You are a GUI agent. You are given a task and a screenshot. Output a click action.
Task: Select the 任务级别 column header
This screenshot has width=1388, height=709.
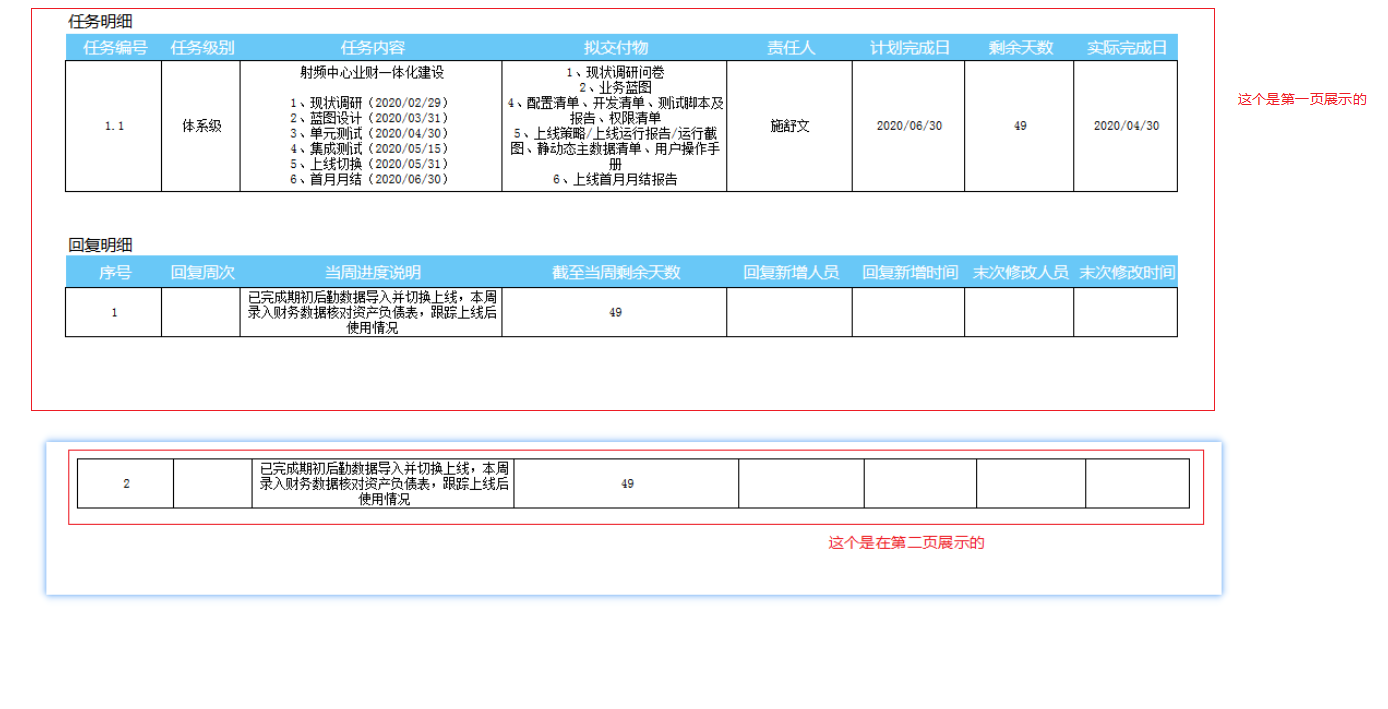point(202,48)
